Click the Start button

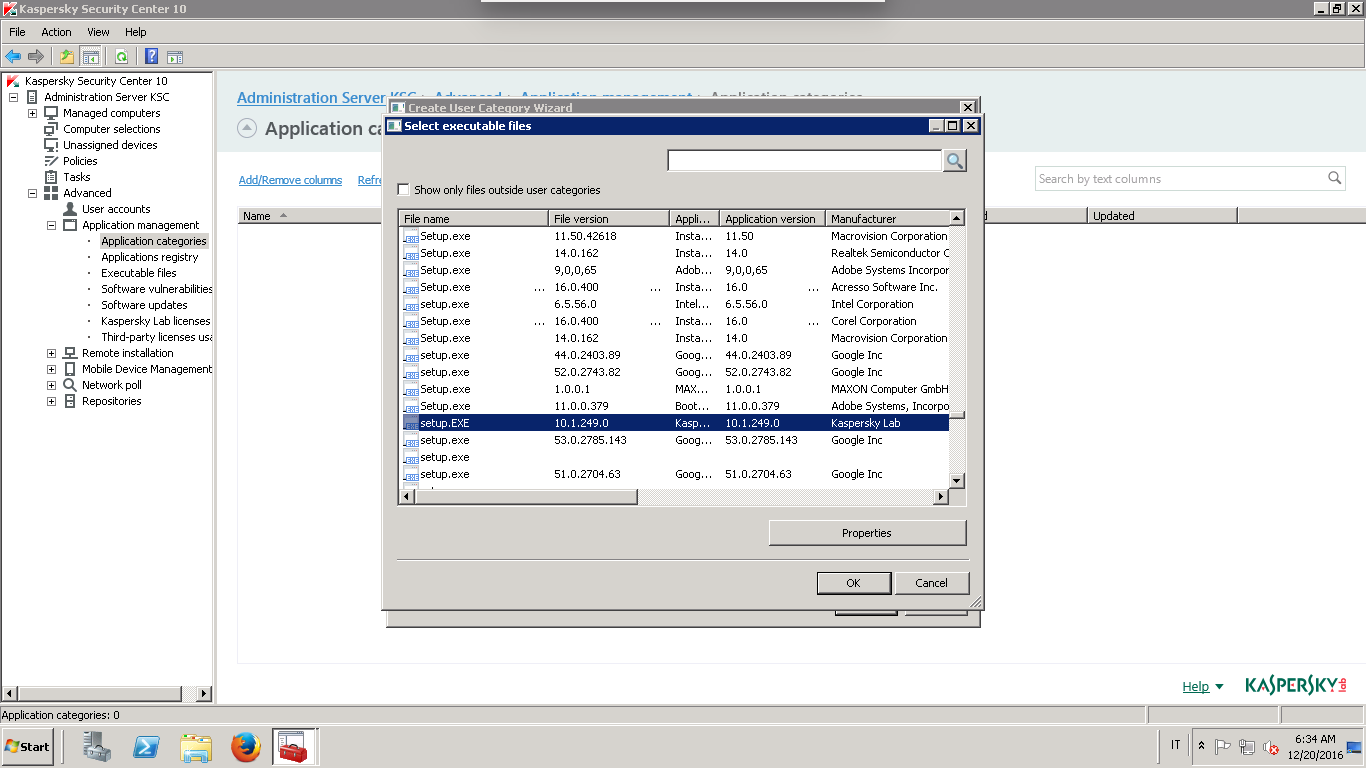(28, 746)
